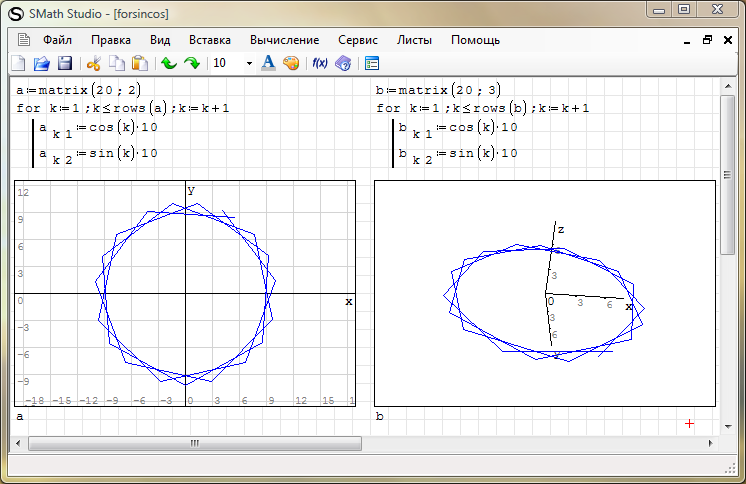746x484 pixels.
Task: Toggle the side panel toolbar icon
Action: click(x=372, y=63)
